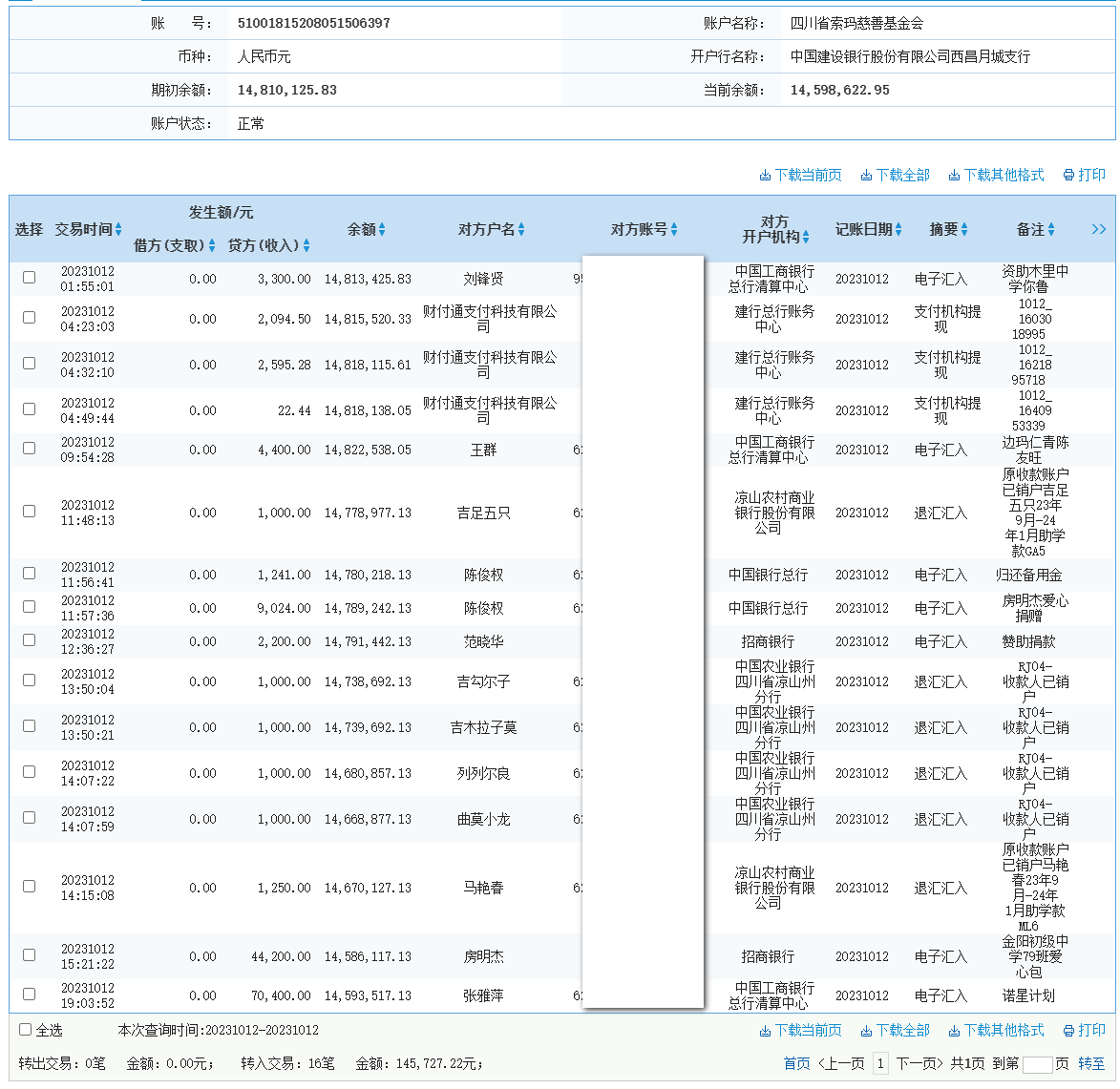Viewport: 1120px width, 1089px height.
Task: Click 期初余额 value 14,810,125.83
Action: [287, 90]
